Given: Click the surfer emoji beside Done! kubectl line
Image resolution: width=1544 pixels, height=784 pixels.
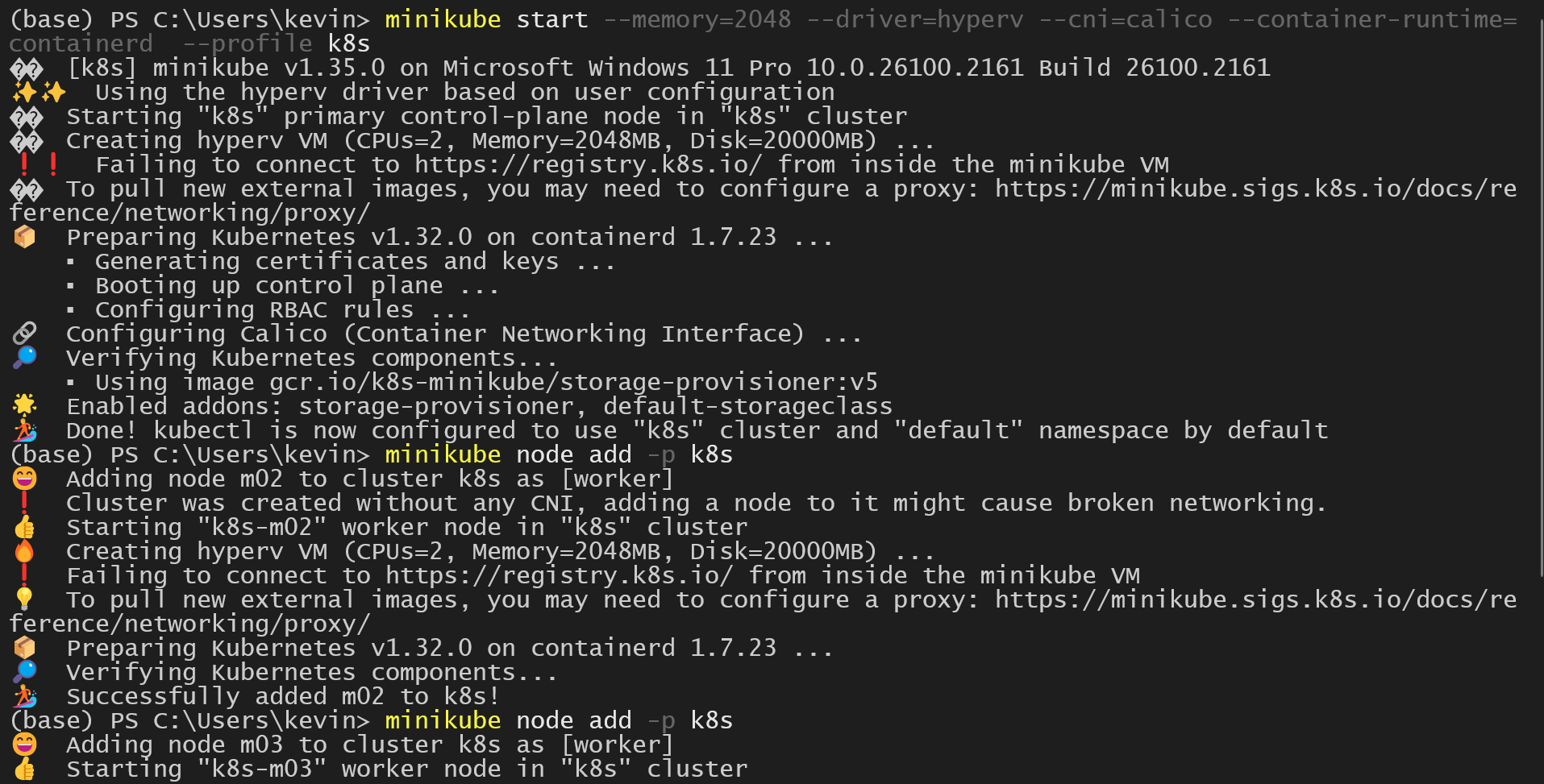Looking at the screenshot, I should [24, 430].
